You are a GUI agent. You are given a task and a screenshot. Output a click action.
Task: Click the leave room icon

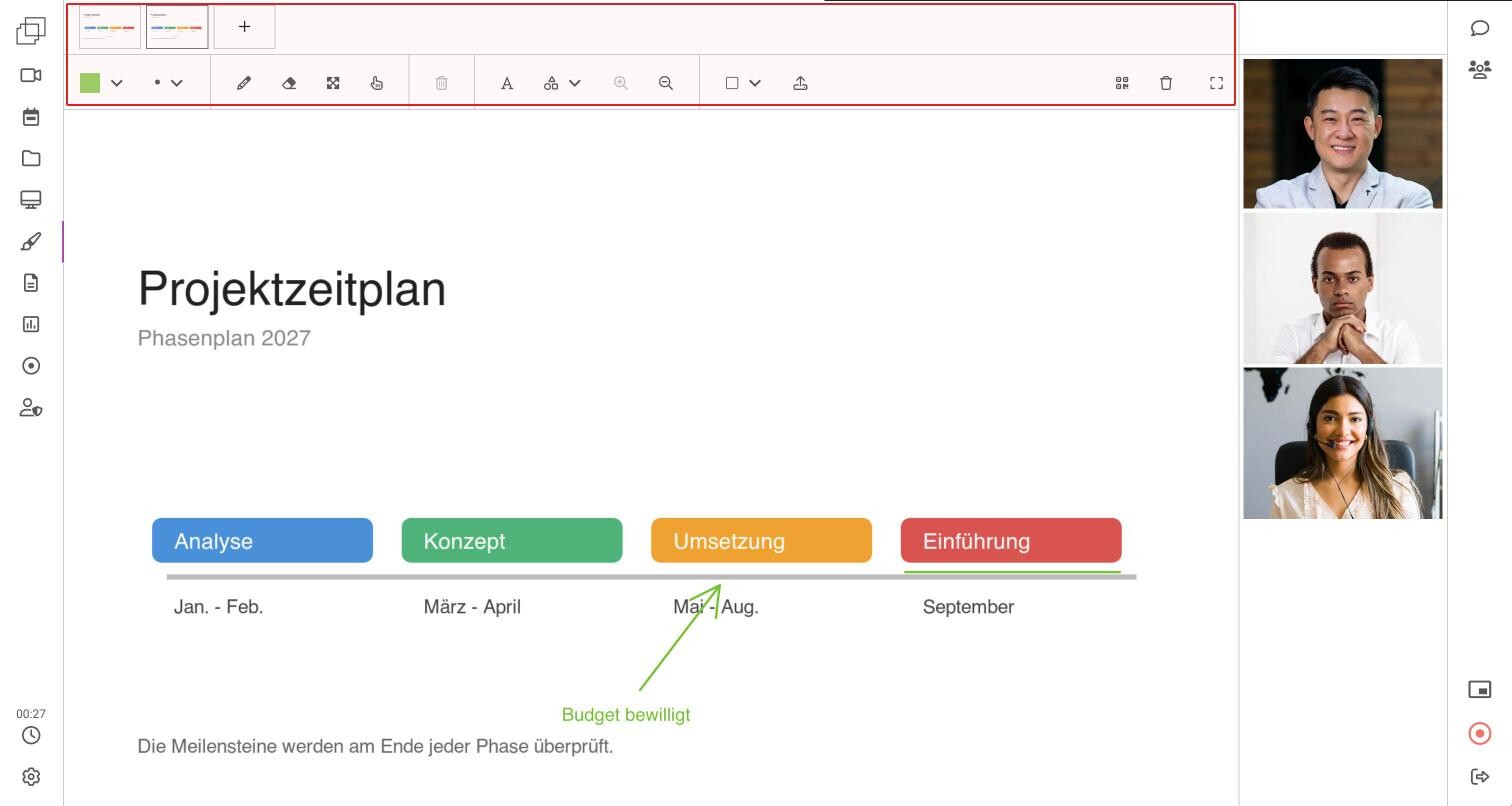1480,776
